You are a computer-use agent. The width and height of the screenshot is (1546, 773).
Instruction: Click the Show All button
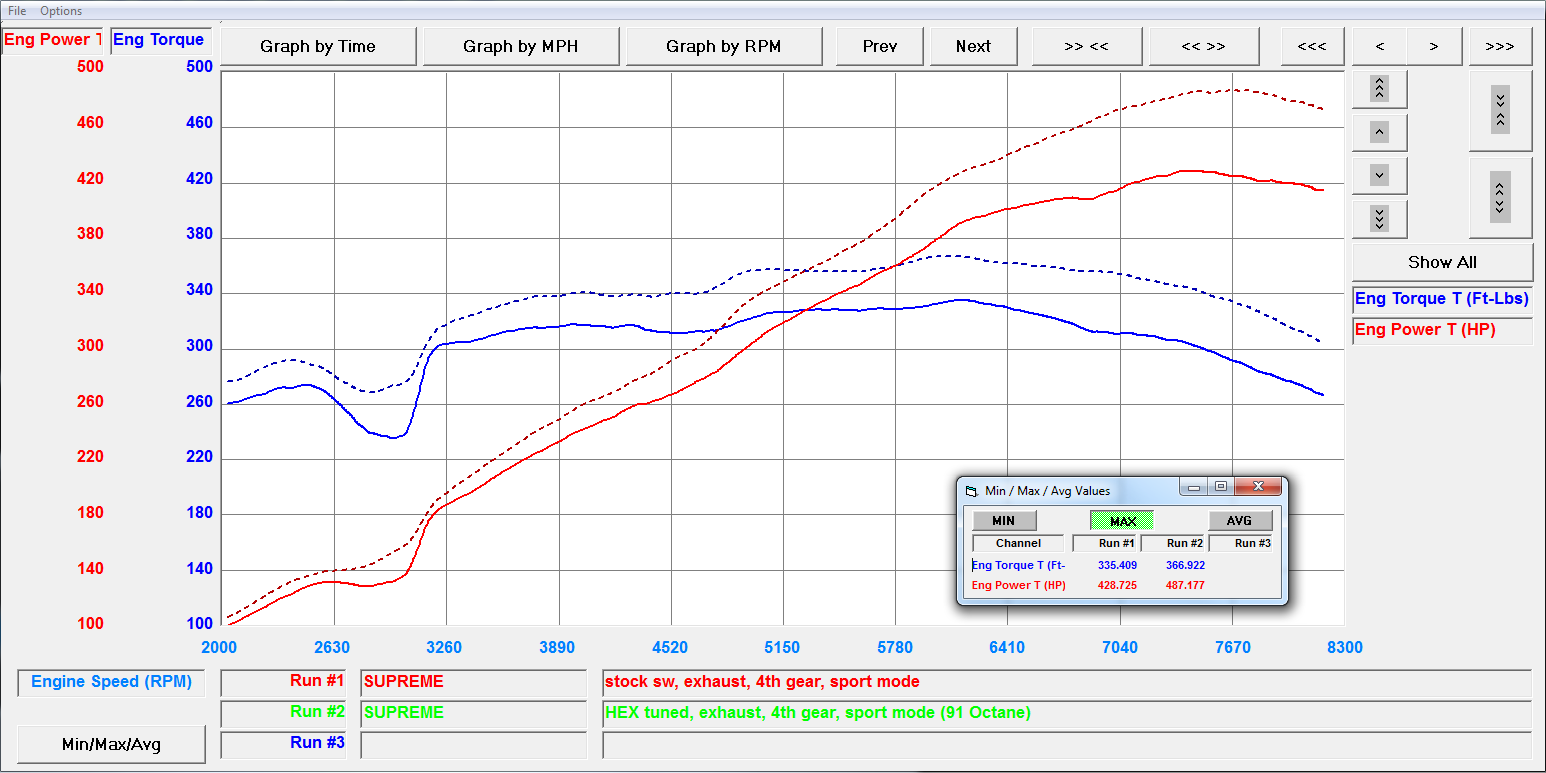click(x=1442, y=262)
